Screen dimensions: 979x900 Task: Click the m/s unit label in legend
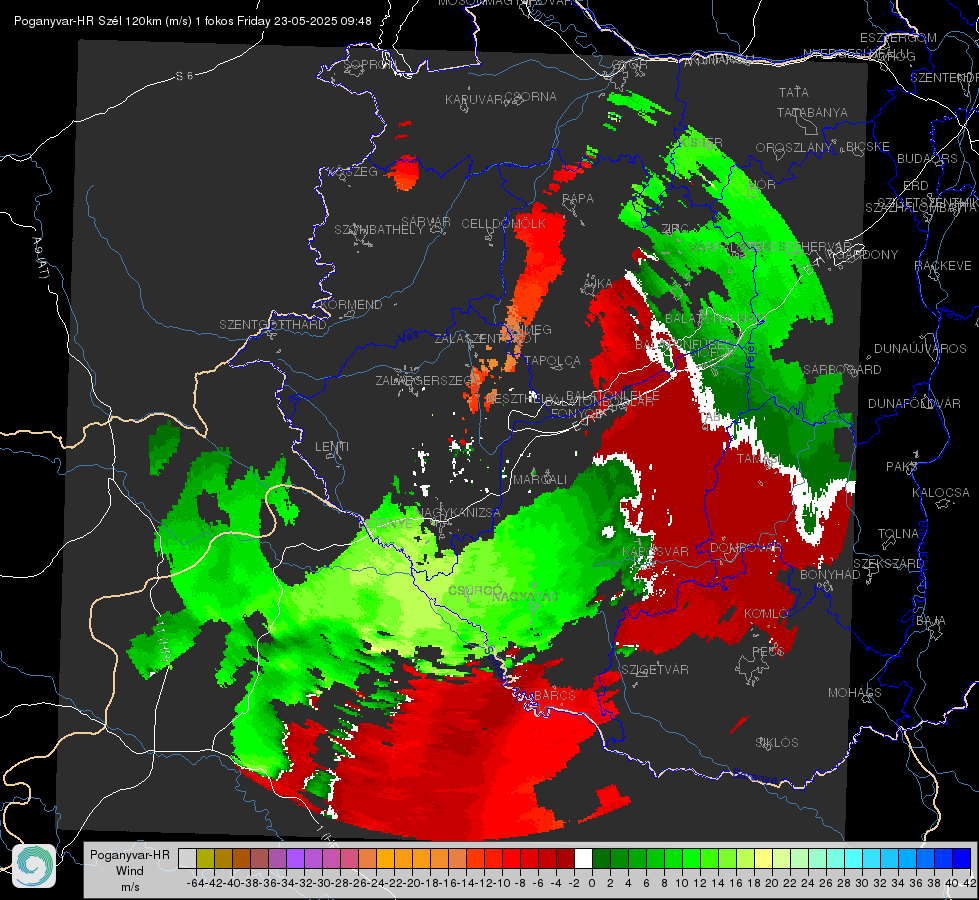tap(130, 887)
